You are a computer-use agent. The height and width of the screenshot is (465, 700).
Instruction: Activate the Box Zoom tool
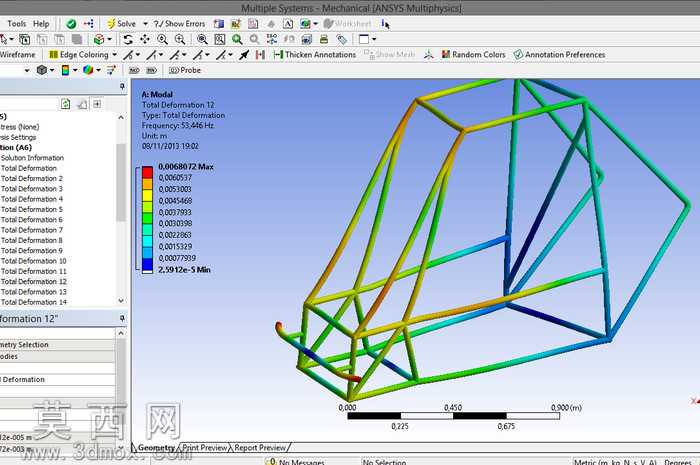[180, 39]
